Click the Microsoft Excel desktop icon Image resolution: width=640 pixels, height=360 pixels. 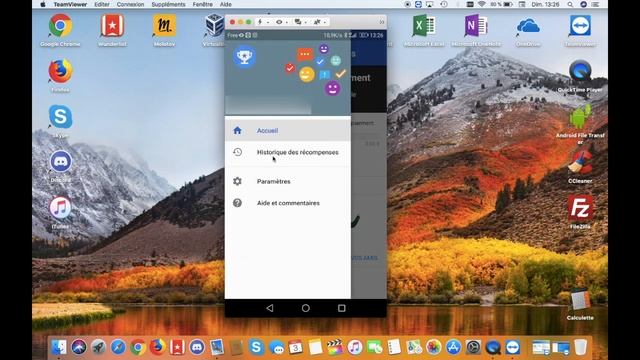pyautogui.click(x=424, y=26)
